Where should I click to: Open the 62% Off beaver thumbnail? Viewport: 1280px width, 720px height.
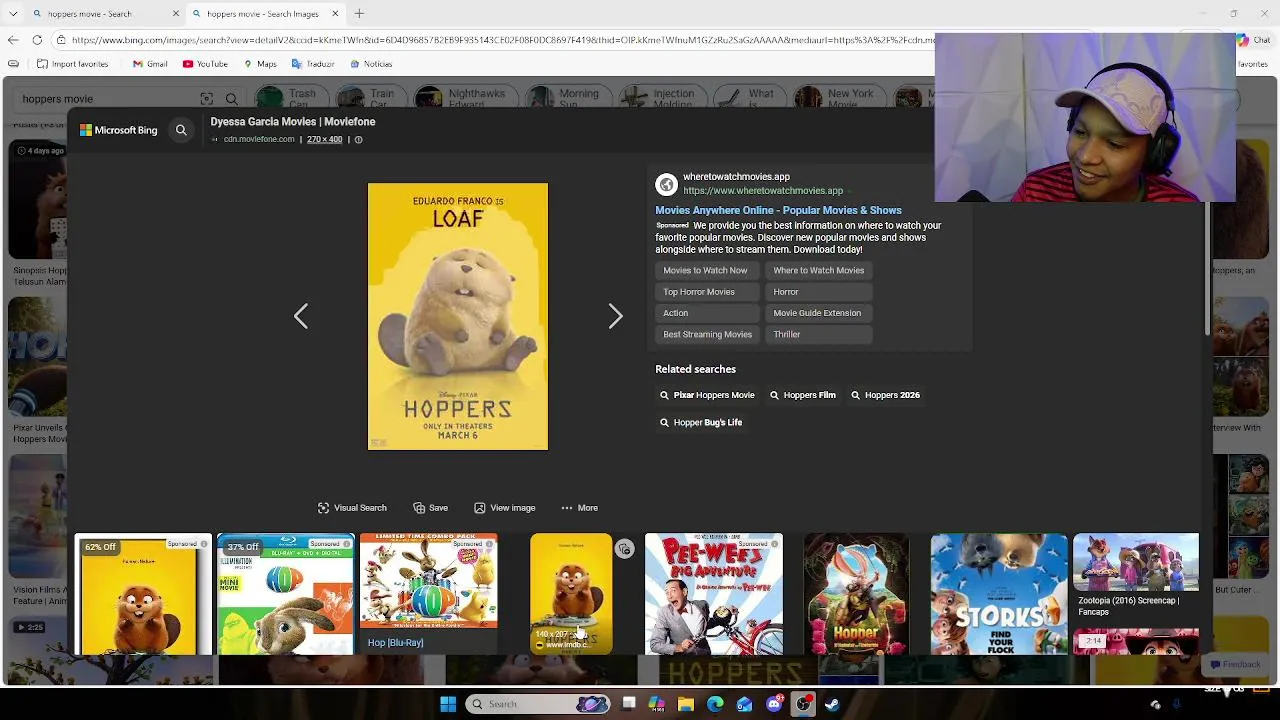click(144, 594)
